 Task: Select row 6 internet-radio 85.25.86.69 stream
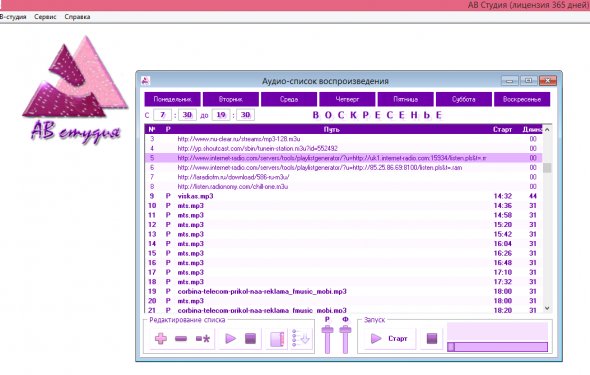tap(343, 167)
